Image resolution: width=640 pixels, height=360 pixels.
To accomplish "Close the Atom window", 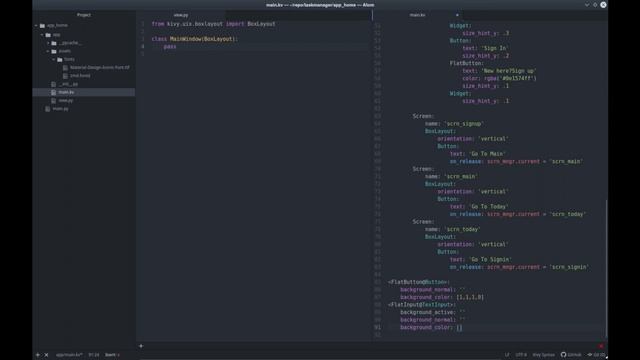I will coord(603,5).
